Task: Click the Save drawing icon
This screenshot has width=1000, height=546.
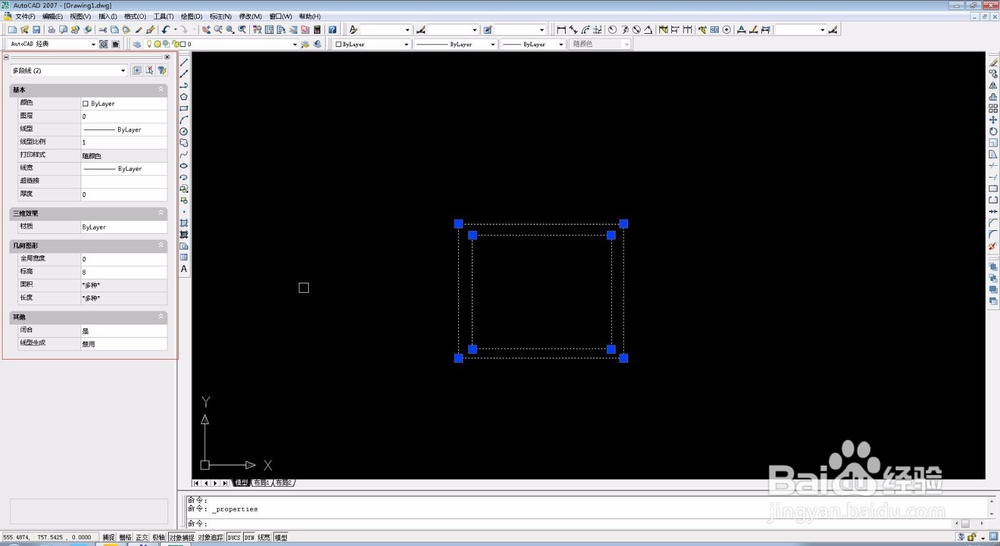Action: [36, 29]
